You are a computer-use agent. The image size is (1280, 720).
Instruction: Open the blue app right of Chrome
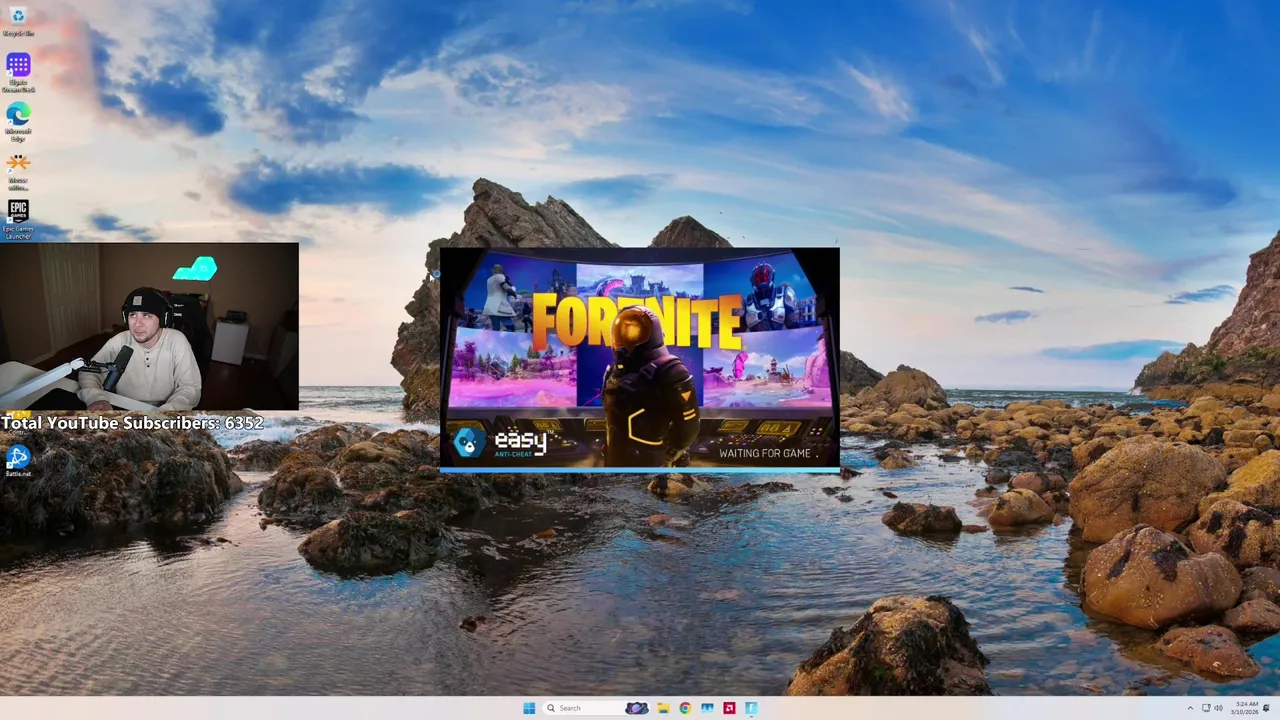tap(707, 708)
